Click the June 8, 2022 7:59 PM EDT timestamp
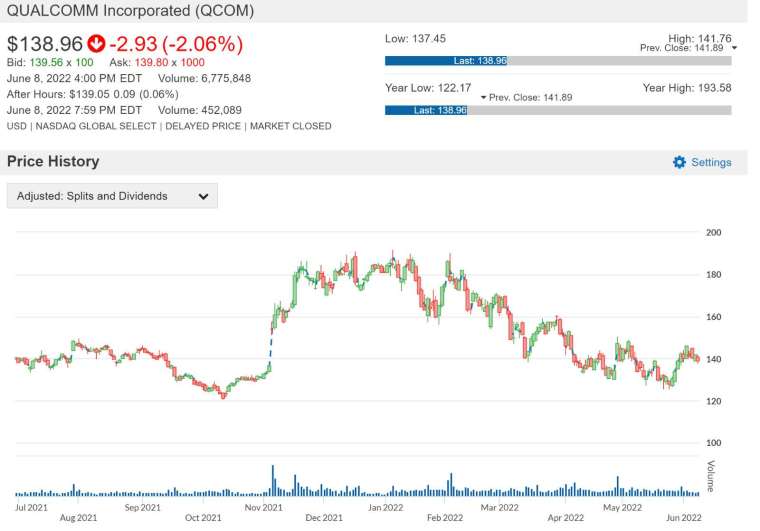This screenshot has height=531, width=760. [x=74, y=110]
